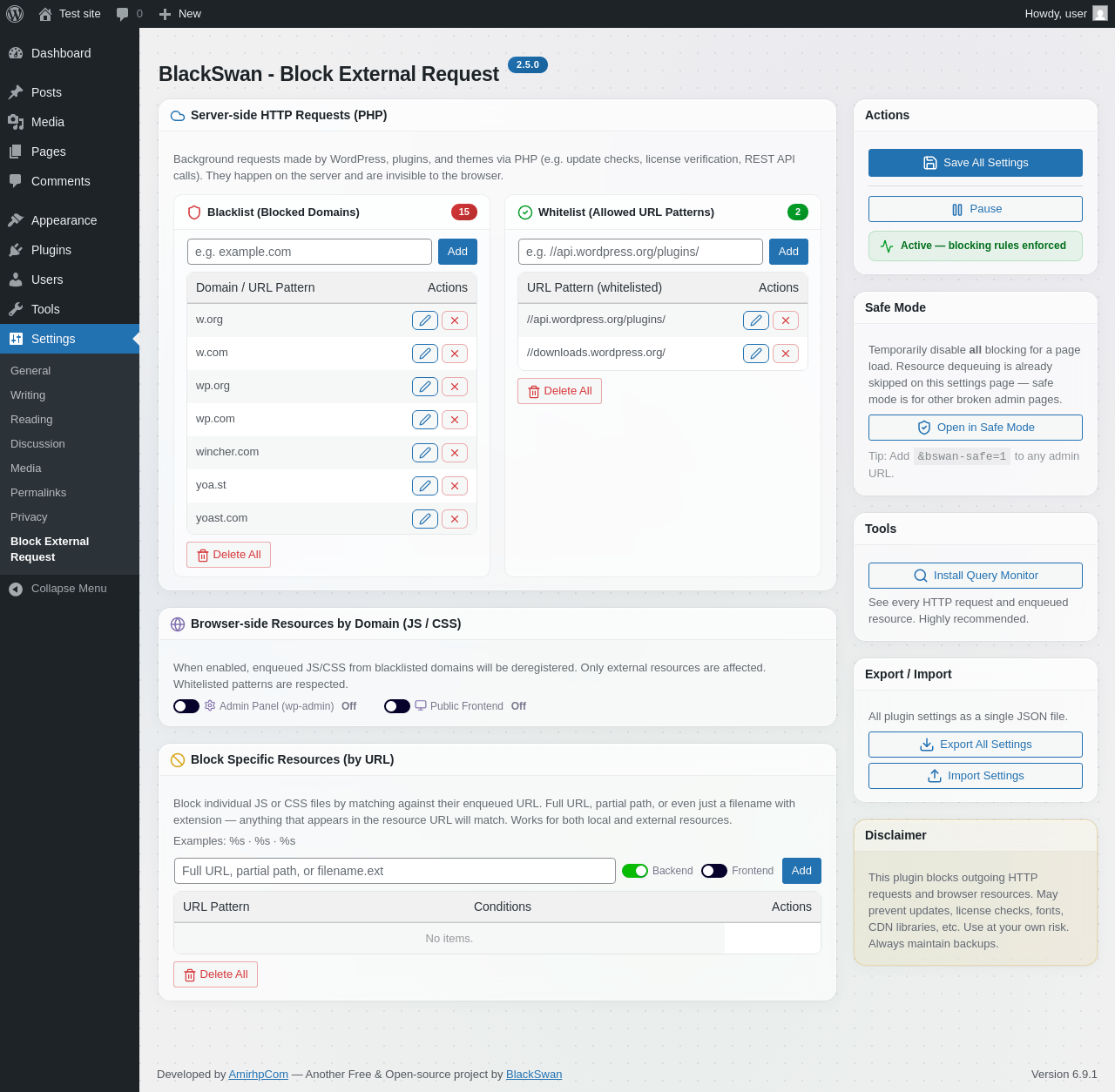Viewport: 1115px width, 1092px height.
Task: Click New in the admin bar
Action: pos(180,14)
